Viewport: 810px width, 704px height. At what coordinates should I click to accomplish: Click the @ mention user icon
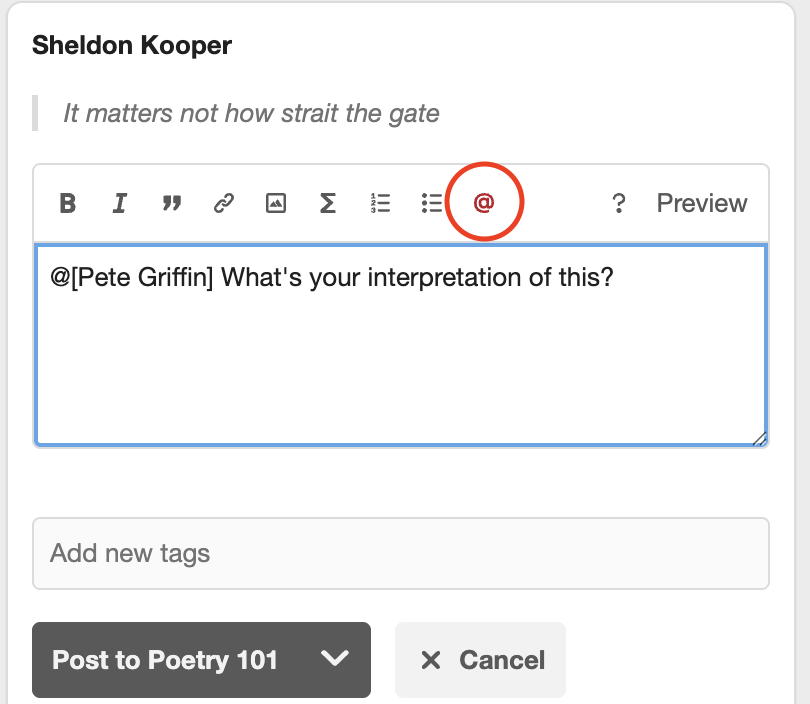(x=484, y=204)
